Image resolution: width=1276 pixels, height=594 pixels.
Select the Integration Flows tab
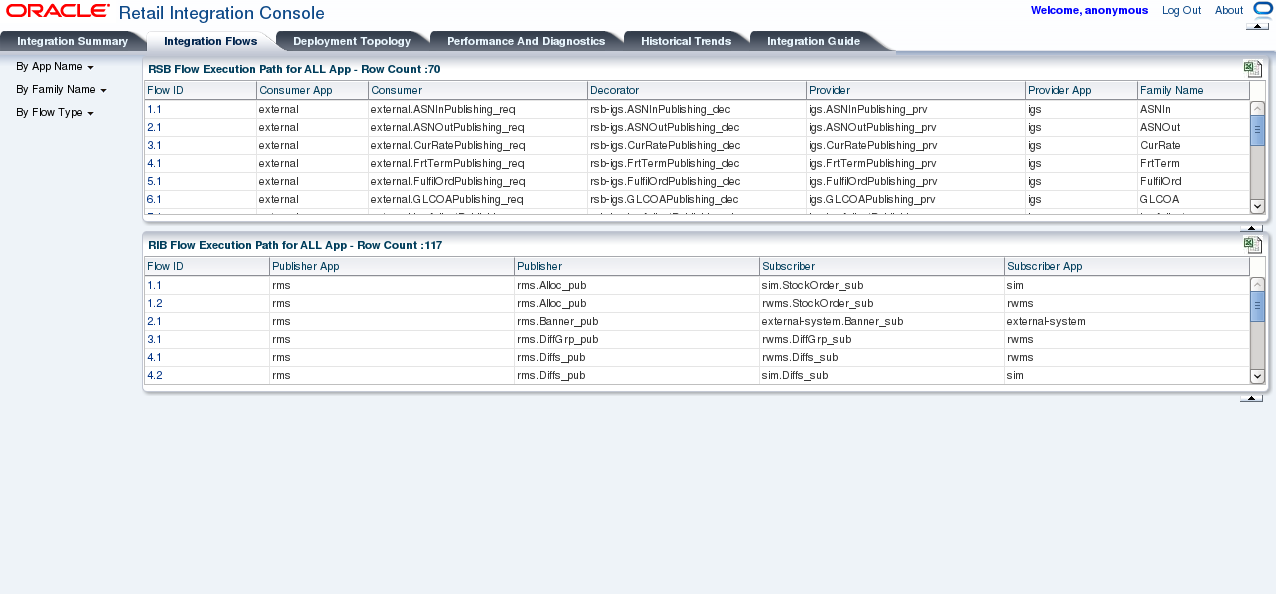(210, 42)
